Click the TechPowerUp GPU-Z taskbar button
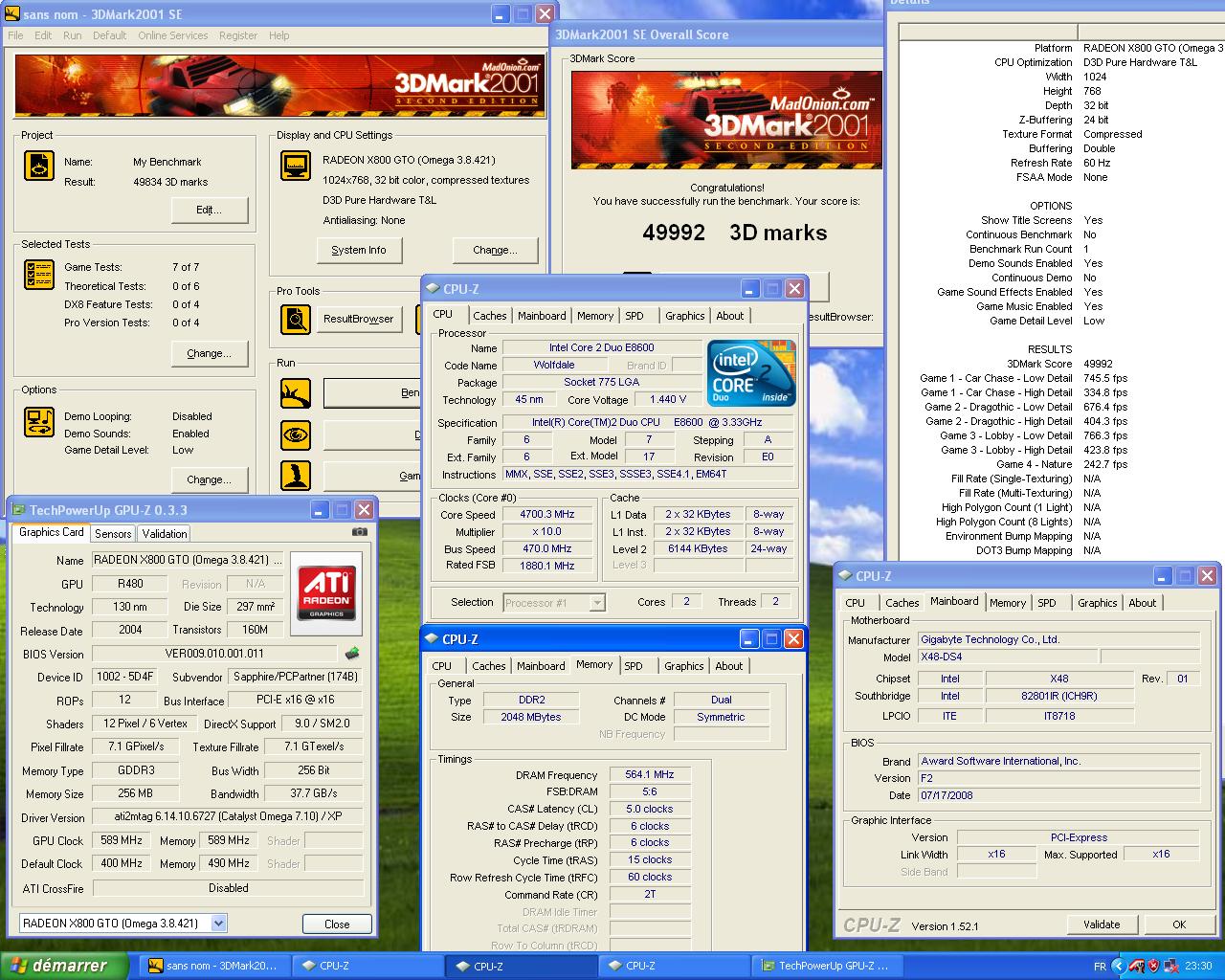Image resolution: width=1225 pixels, height=980 pixels. tap(826, 967)
